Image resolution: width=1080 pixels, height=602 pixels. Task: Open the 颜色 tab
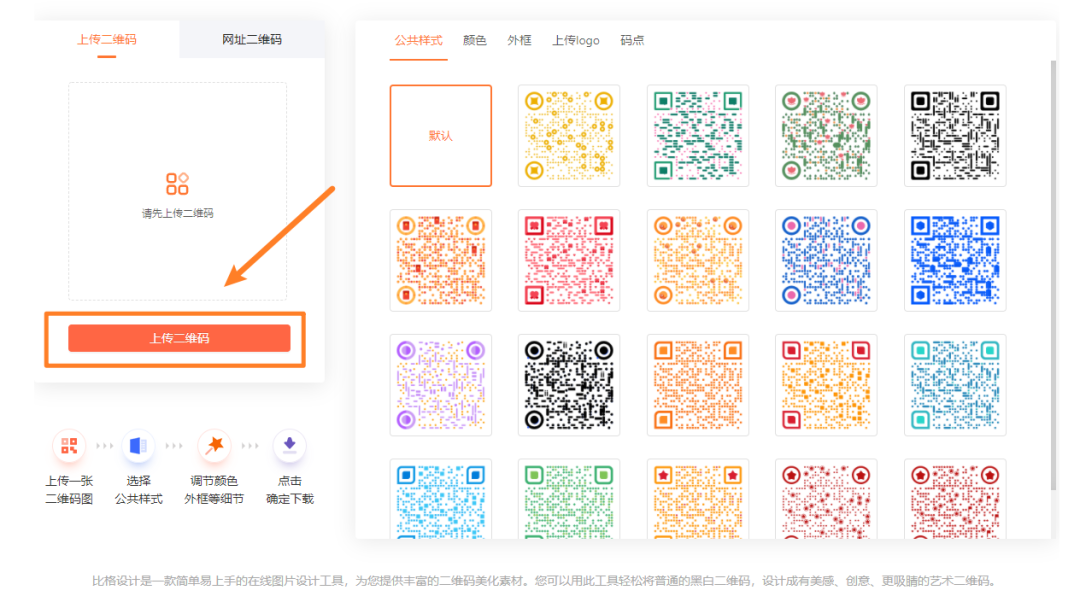tap(475, 41)
